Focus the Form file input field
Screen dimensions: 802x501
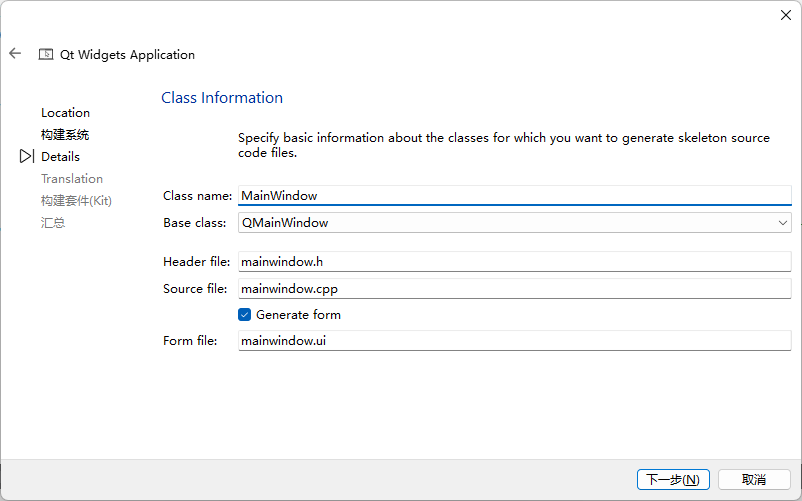(x=515, y=340)
